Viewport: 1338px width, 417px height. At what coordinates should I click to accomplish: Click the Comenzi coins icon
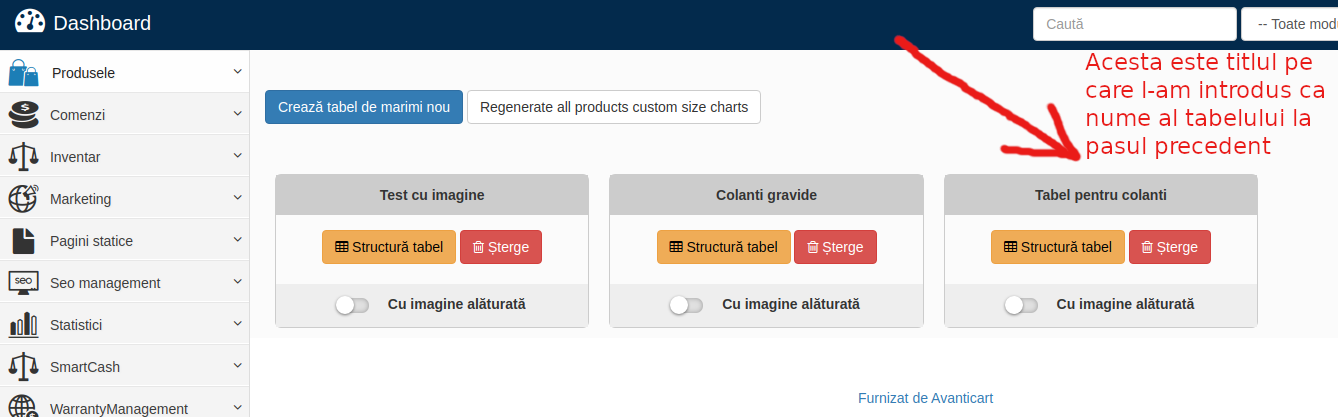coord(23,115)
